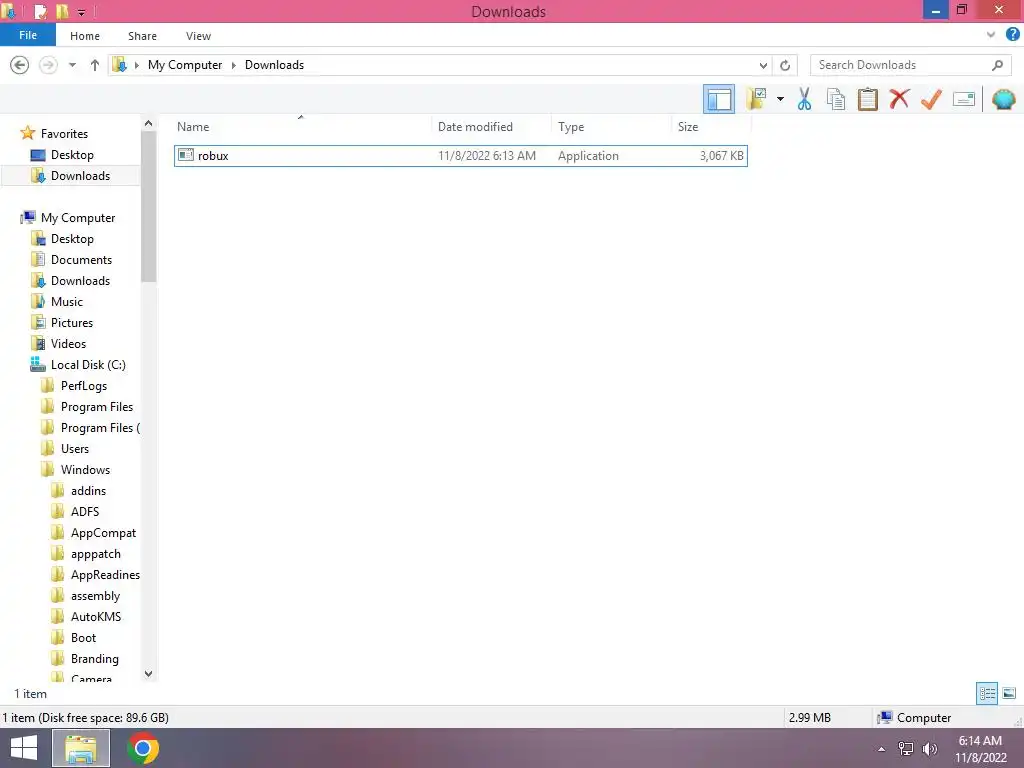
Task: Click the Search Downloads input field
Action: coord(910,65)
